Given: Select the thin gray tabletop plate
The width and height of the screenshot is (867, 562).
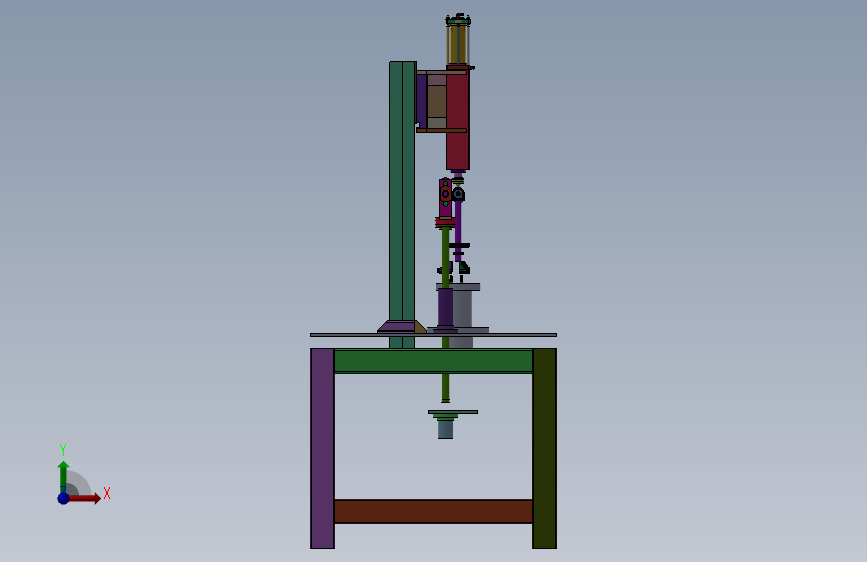Looking at the screenshot, I should coord(433,335).
